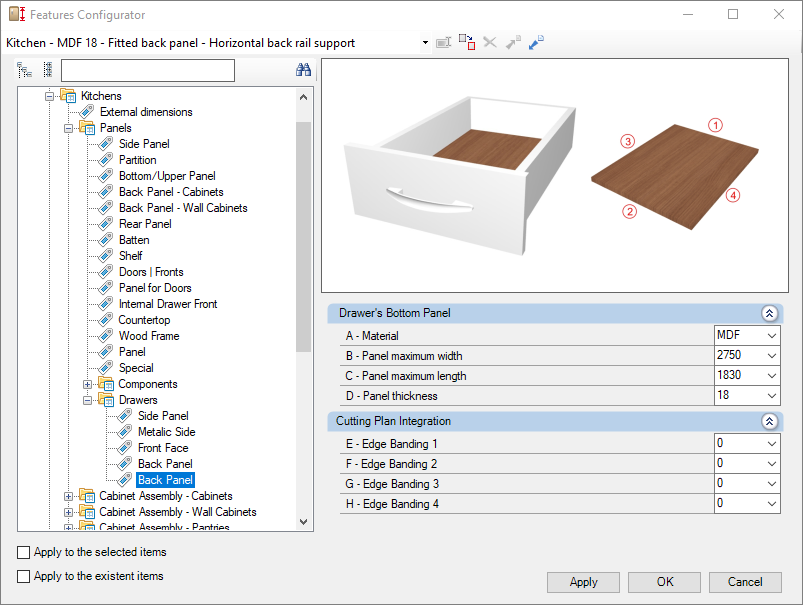Open the Panel maximum length dropdown
The height and width of the screenshot is (605, 803).
(x=772, y=375)
